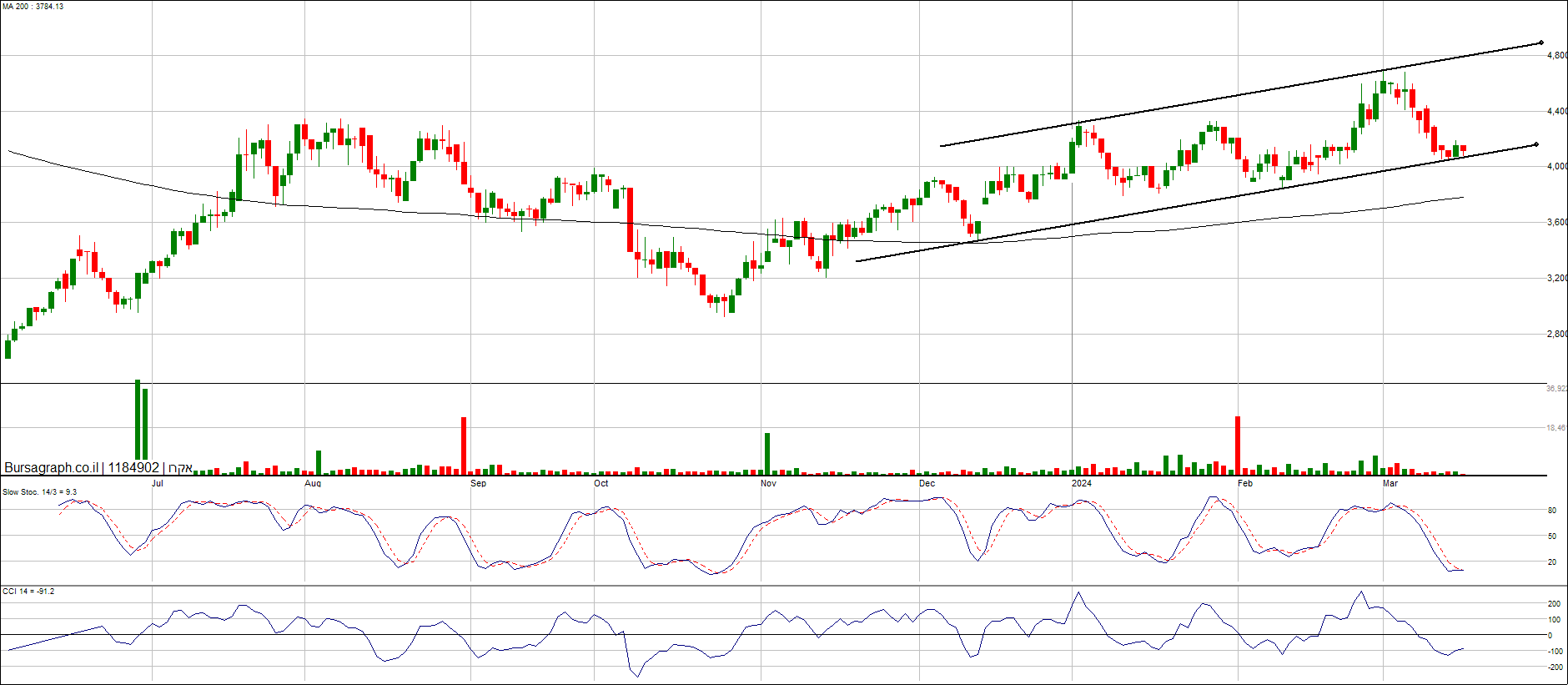Screen dimensions: 1568x685
Task: Click the 80 level on stochastic axis
Action: [1552, 511]
